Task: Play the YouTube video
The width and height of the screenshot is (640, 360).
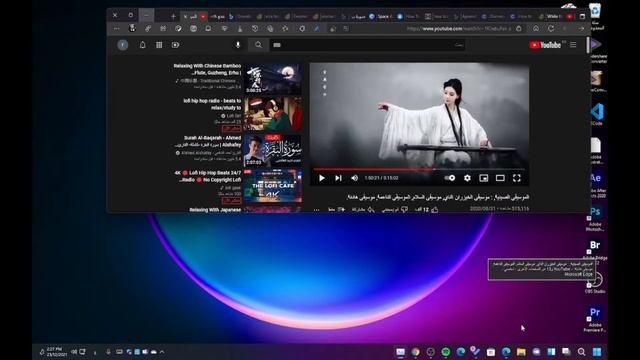Action: pos(322,178)
